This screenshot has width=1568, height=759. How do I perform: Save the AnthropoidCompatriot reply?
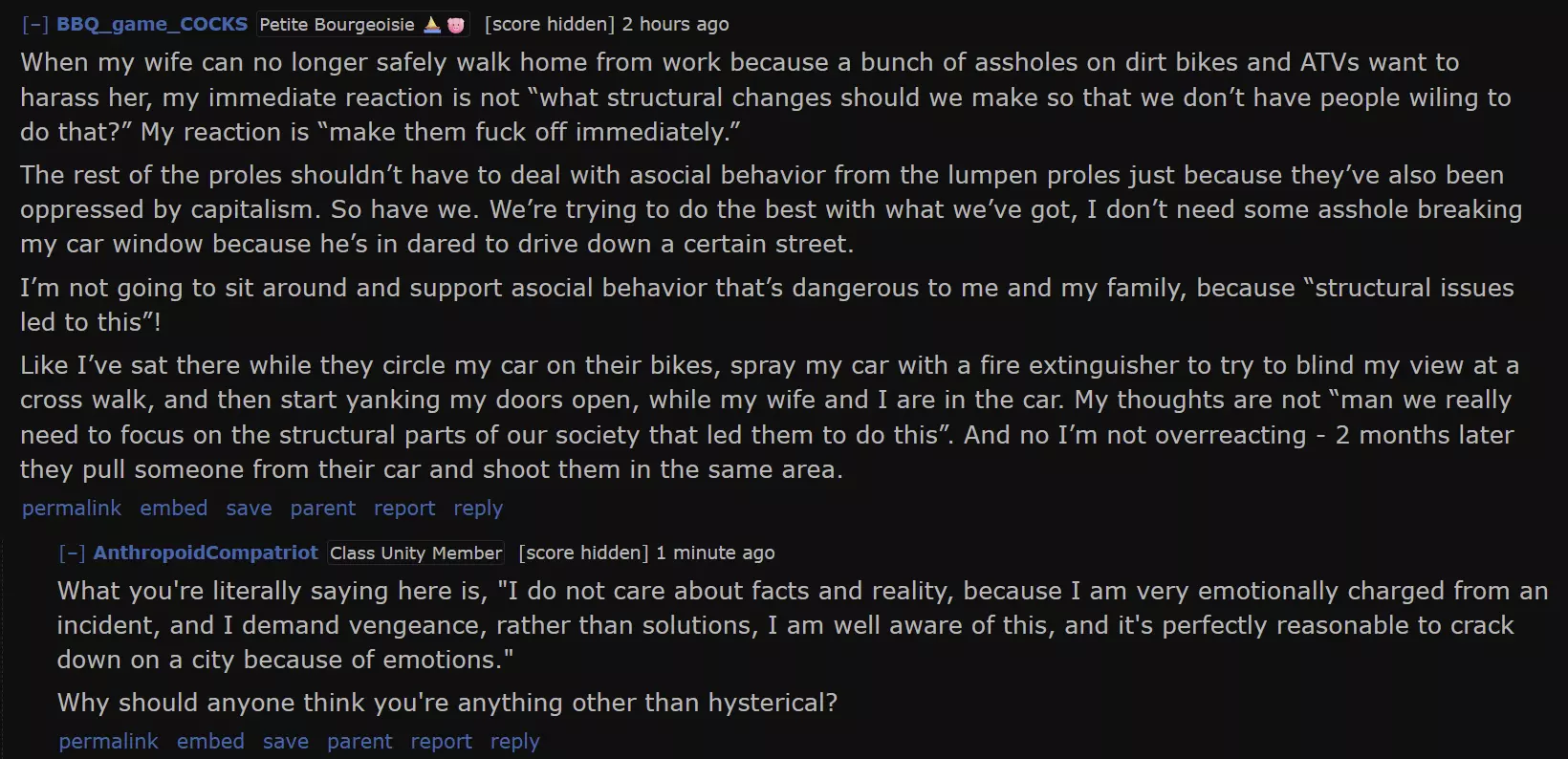point(286,742)
